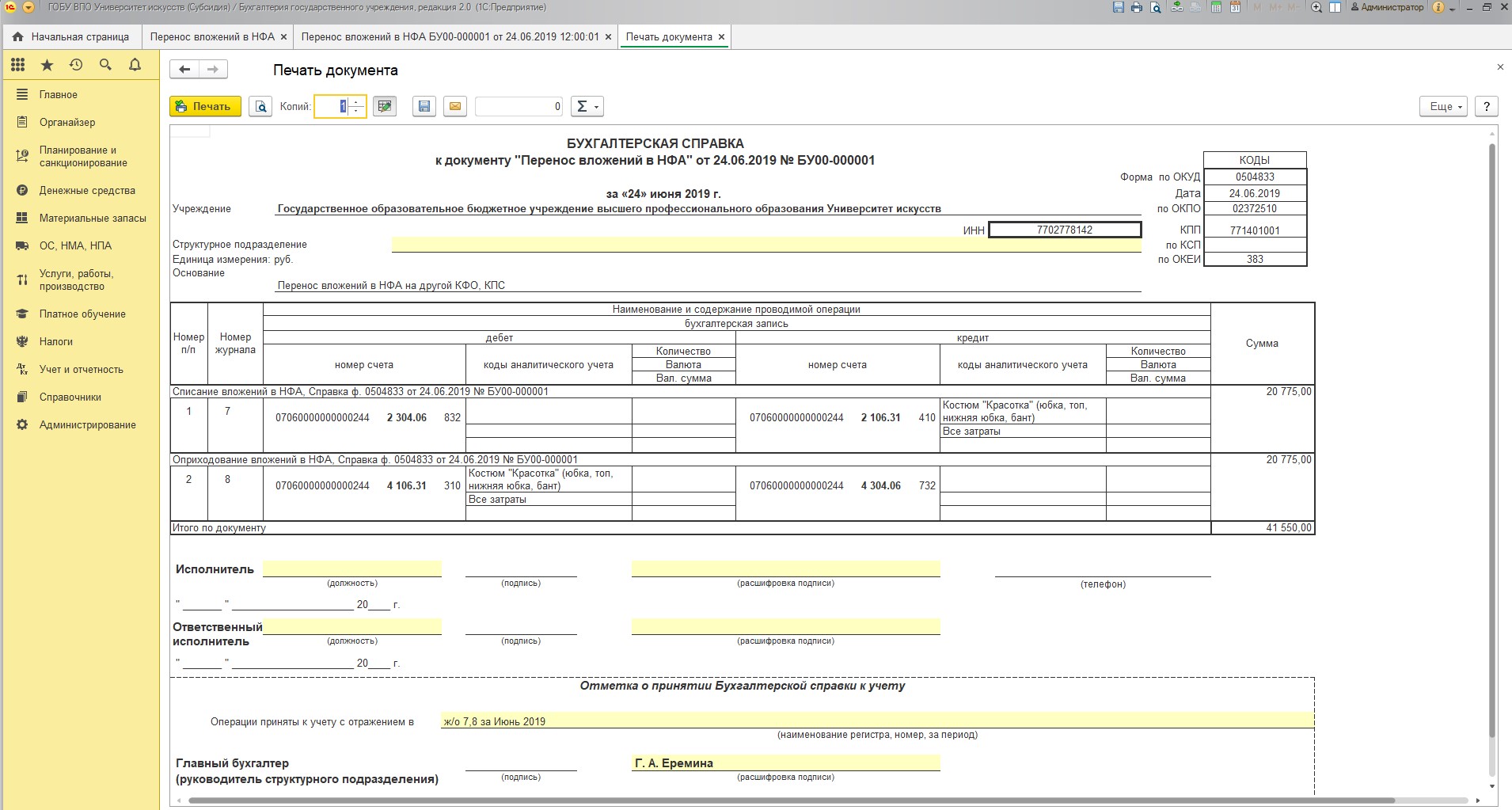
Task: Select the Г. А. Еремина signature cell
Action: 785,763
